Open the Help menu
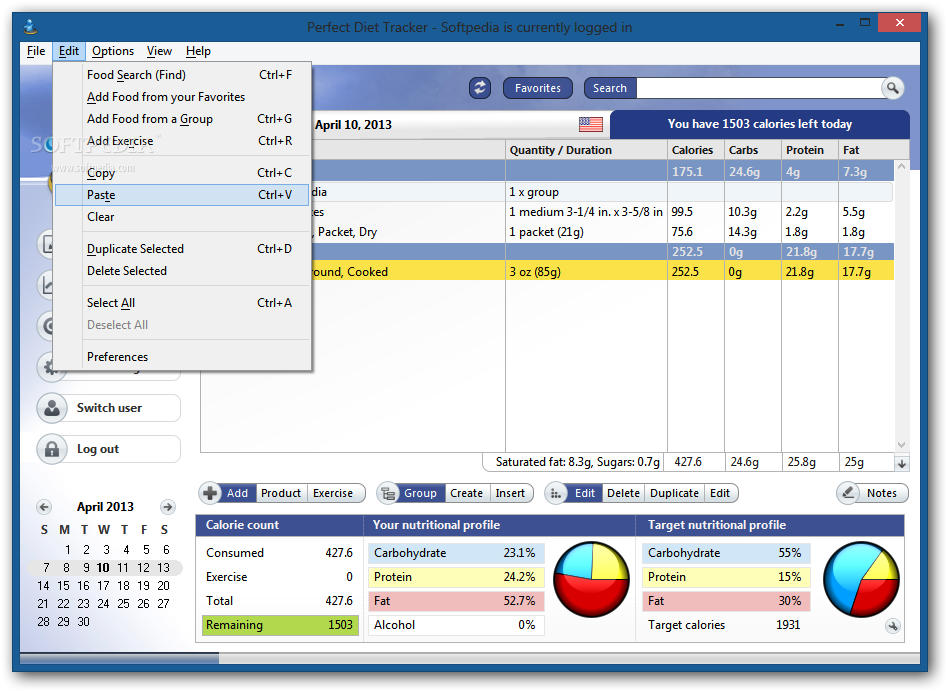This screenshot has width=948, height=692. pos(198,51)
